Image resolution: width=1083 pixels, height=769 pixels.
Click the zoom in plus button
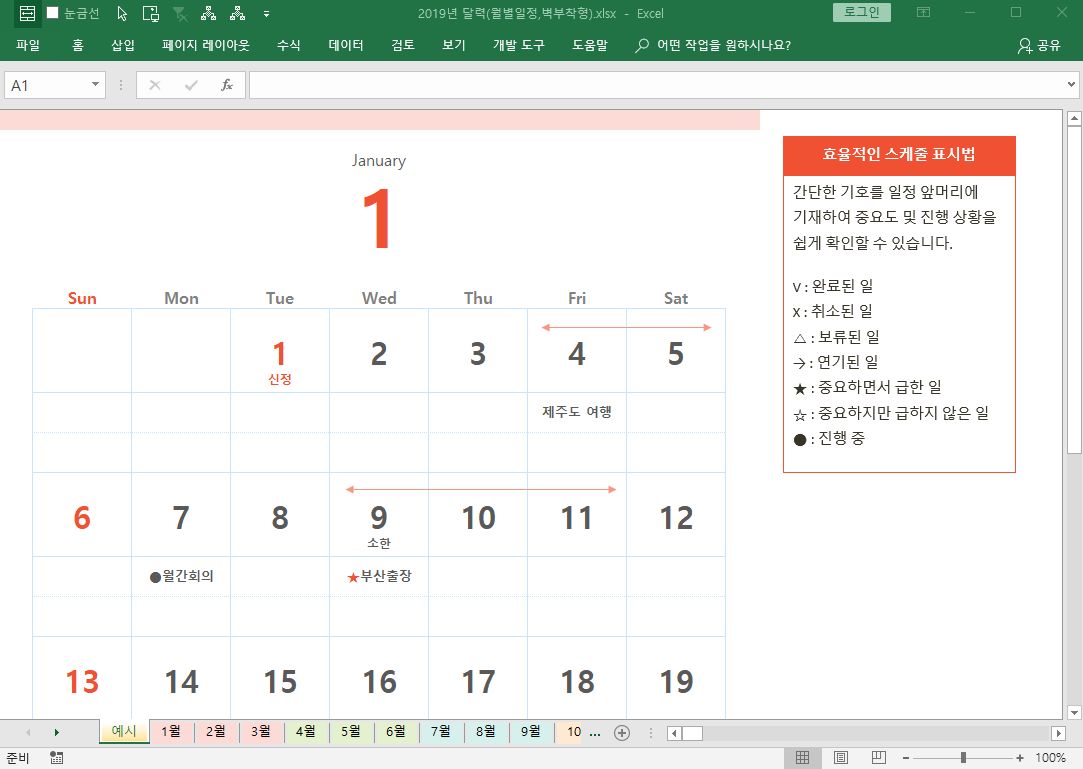(1019, 758)
